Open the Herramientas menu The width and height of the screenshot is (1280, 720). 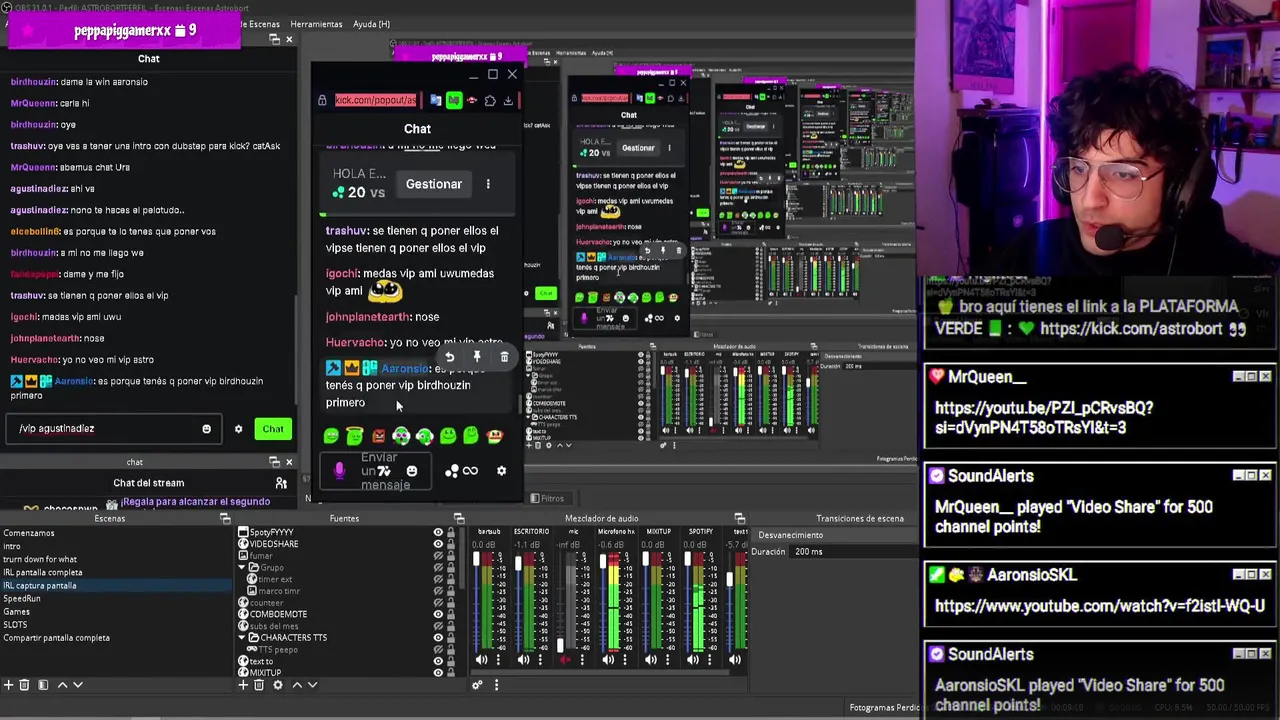pyautogui.click(x=316, y=24)
